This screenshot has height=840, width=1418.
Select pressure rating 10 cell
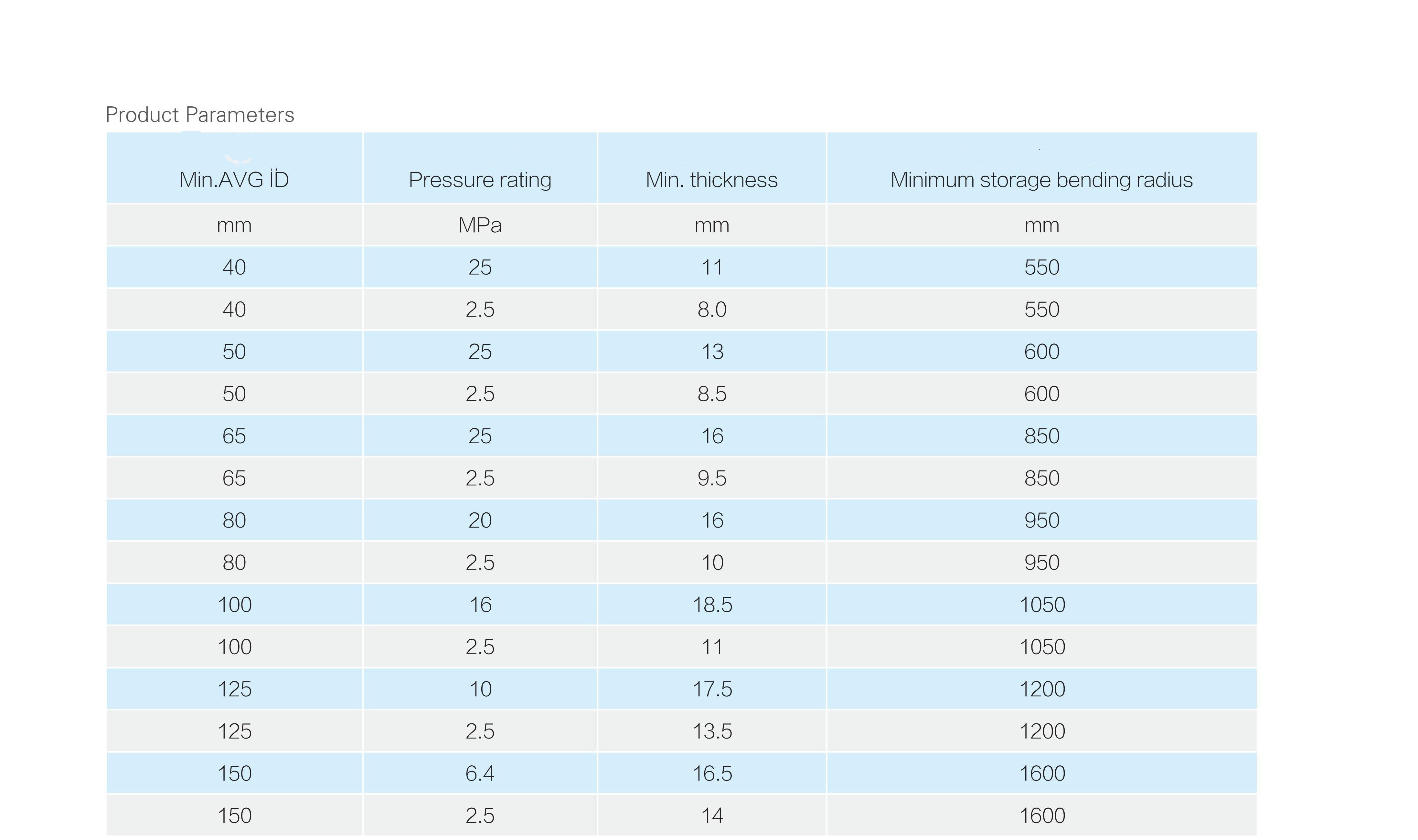tap(480, 689)
